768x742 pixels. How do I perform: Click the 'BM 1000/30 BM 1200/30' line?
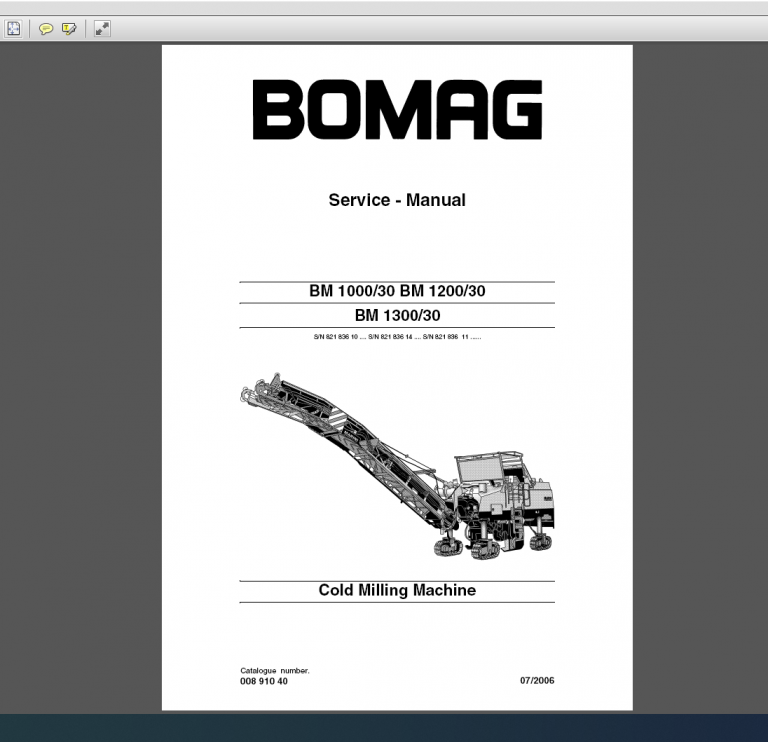click(x=397, y=291)
